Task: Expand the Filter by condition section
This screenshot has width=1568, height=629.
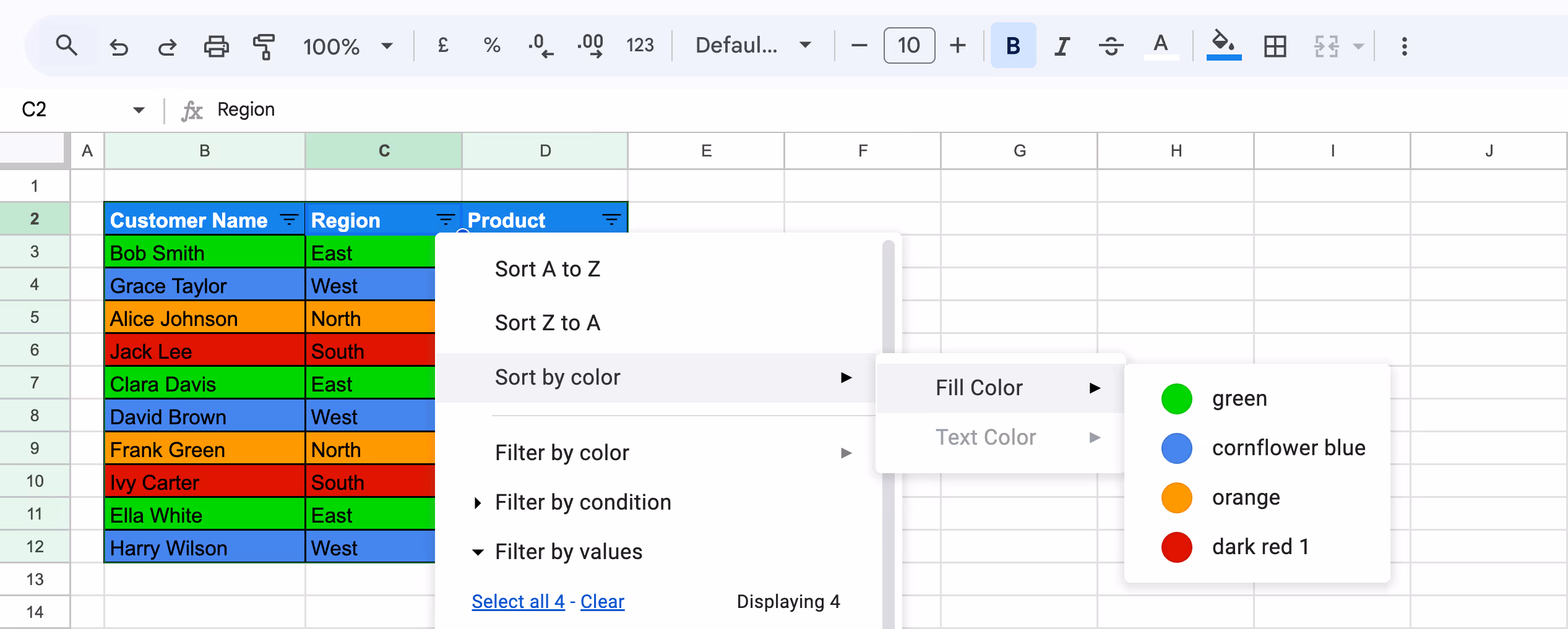Action: click(582, 502)
